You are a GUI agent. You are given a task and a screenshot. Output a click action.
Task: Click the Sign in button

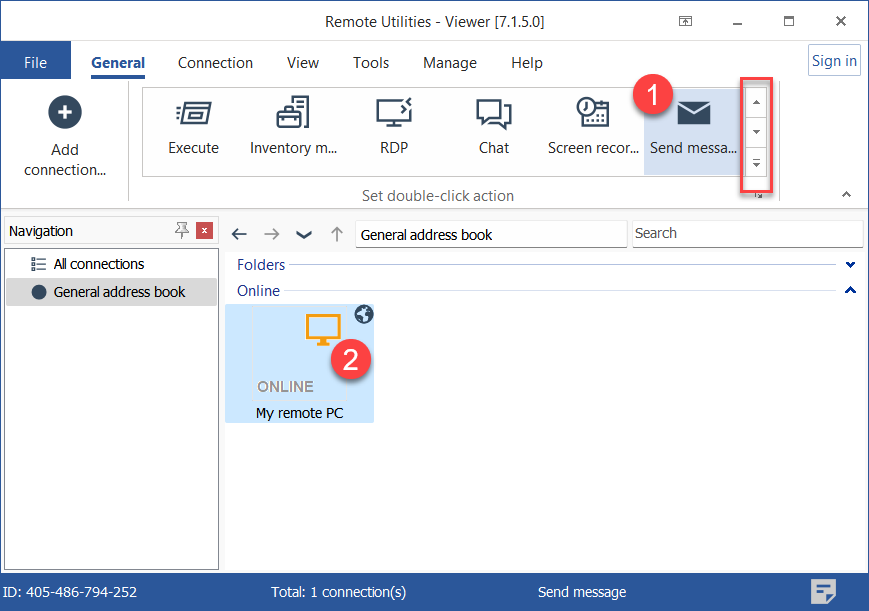(x=833, y=60)
